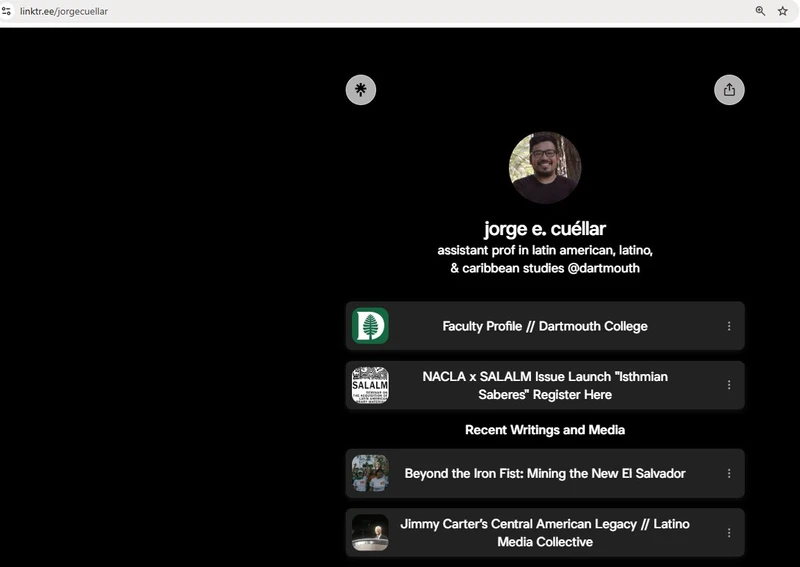This screenshot has width=800, height=567.
Task: Click the Recent Writings and Media heading
Action: click(545, 430)
